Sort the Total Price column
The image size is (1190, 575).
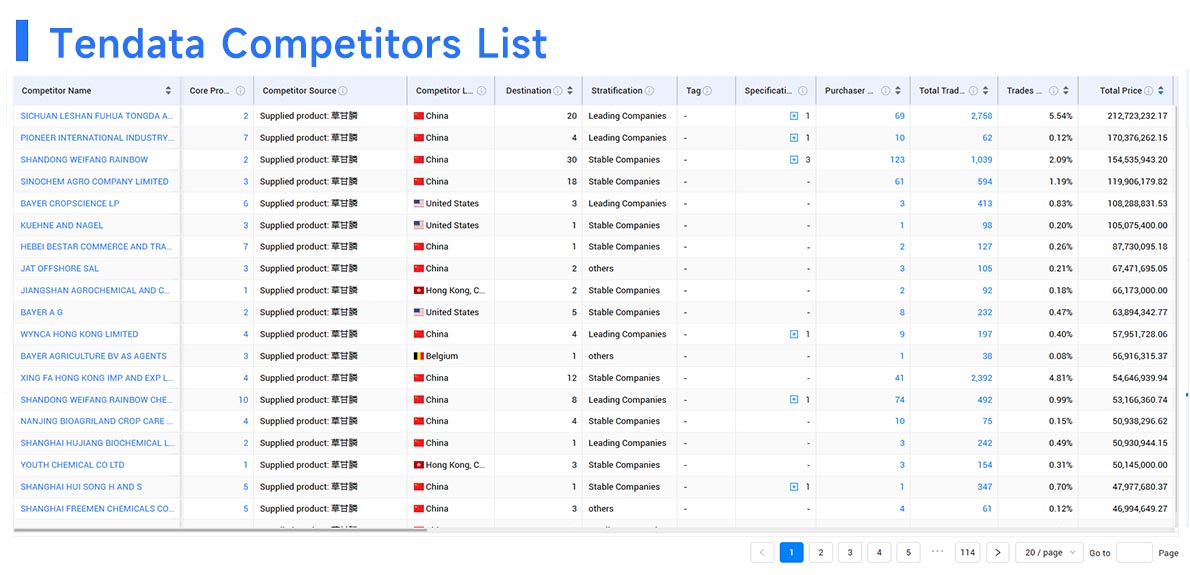(1161, 91)
